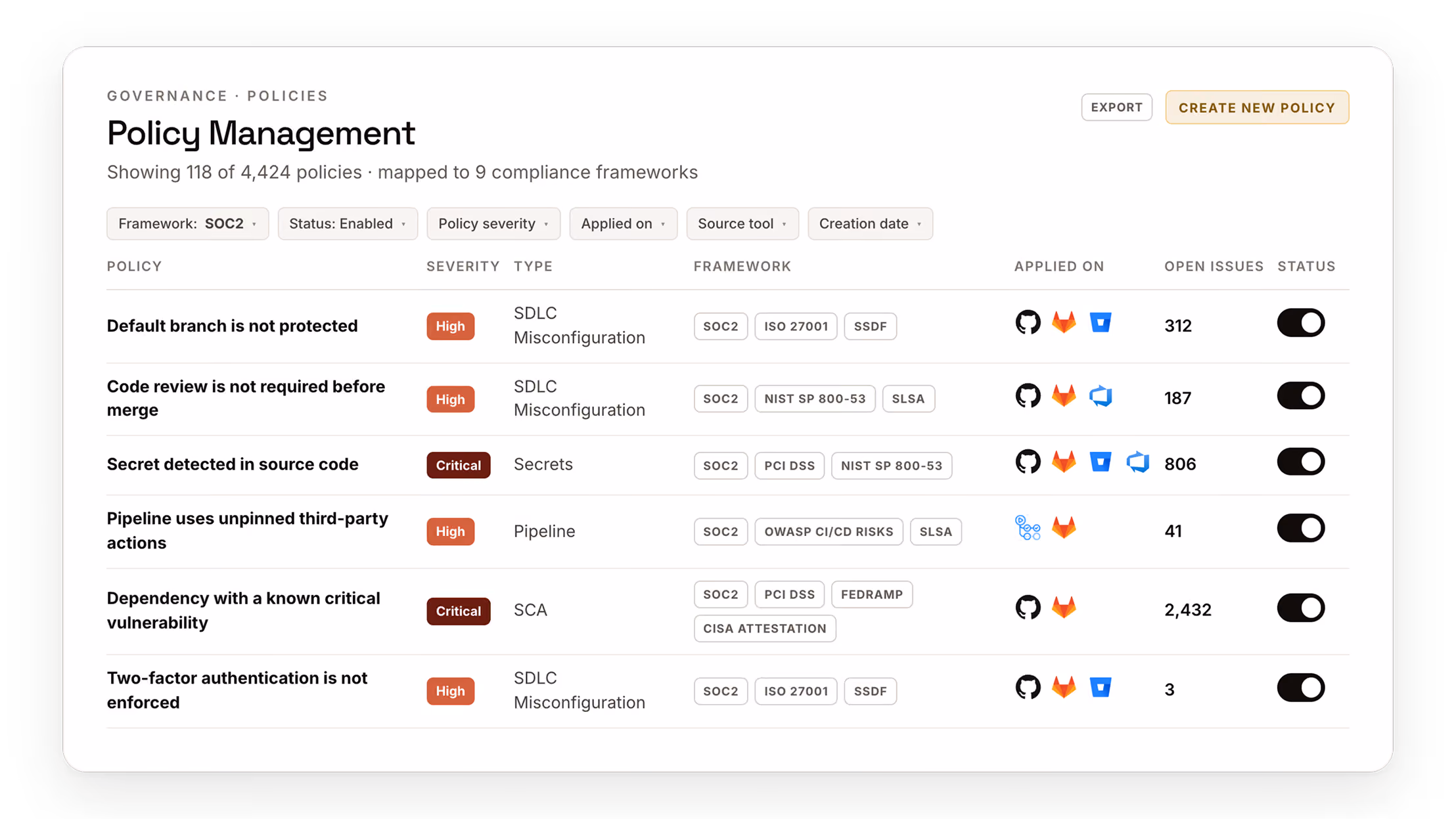
Task: Click the Status column header
Action: 1306,266
